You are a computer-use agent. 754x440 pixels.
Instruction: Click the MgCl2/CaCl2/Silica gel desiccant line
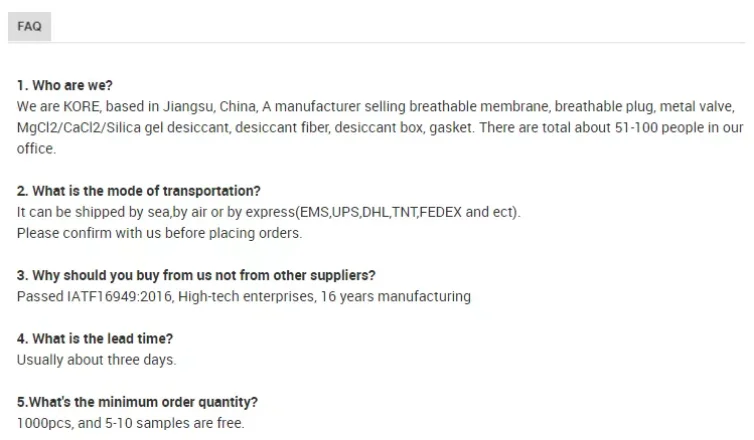pyautogui.click(x=380, y=127)
